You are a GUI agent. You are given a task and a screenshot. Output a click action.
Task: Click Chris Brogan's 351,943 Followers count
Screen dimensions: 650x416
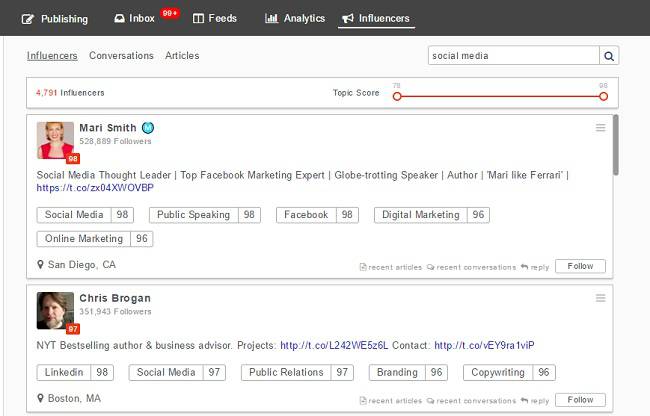(115, 312)
